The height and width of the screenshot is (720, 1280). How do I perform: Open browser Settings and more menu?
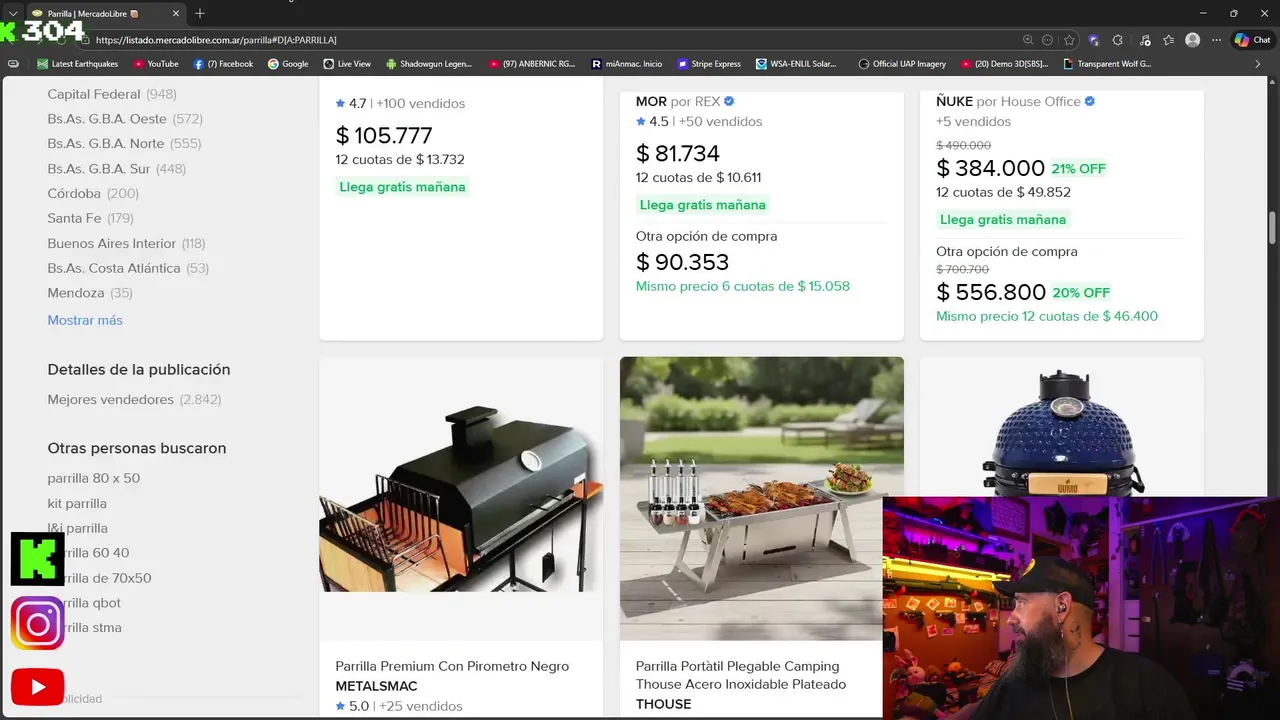coord(1216,40)
